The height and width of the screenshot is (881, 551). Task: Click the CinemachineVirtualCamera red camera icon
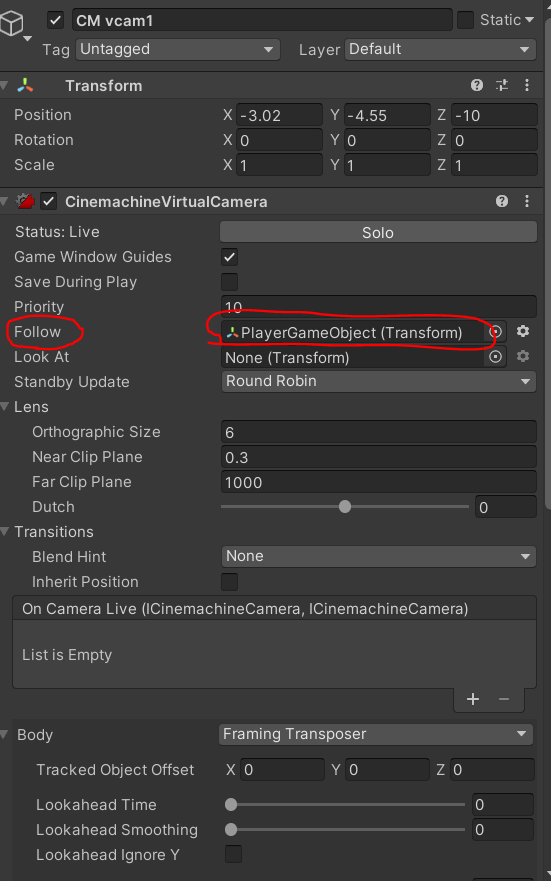[x=25, y=201]
